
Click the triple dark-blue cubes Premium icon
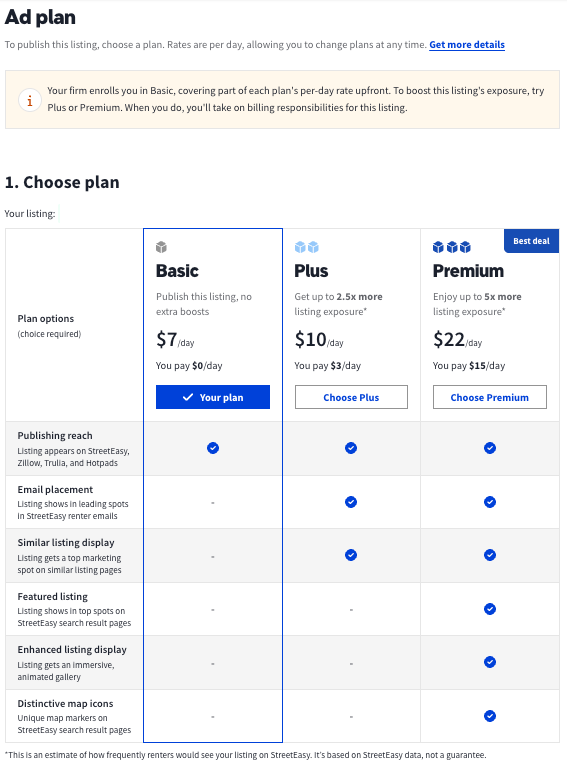[452, 247]
